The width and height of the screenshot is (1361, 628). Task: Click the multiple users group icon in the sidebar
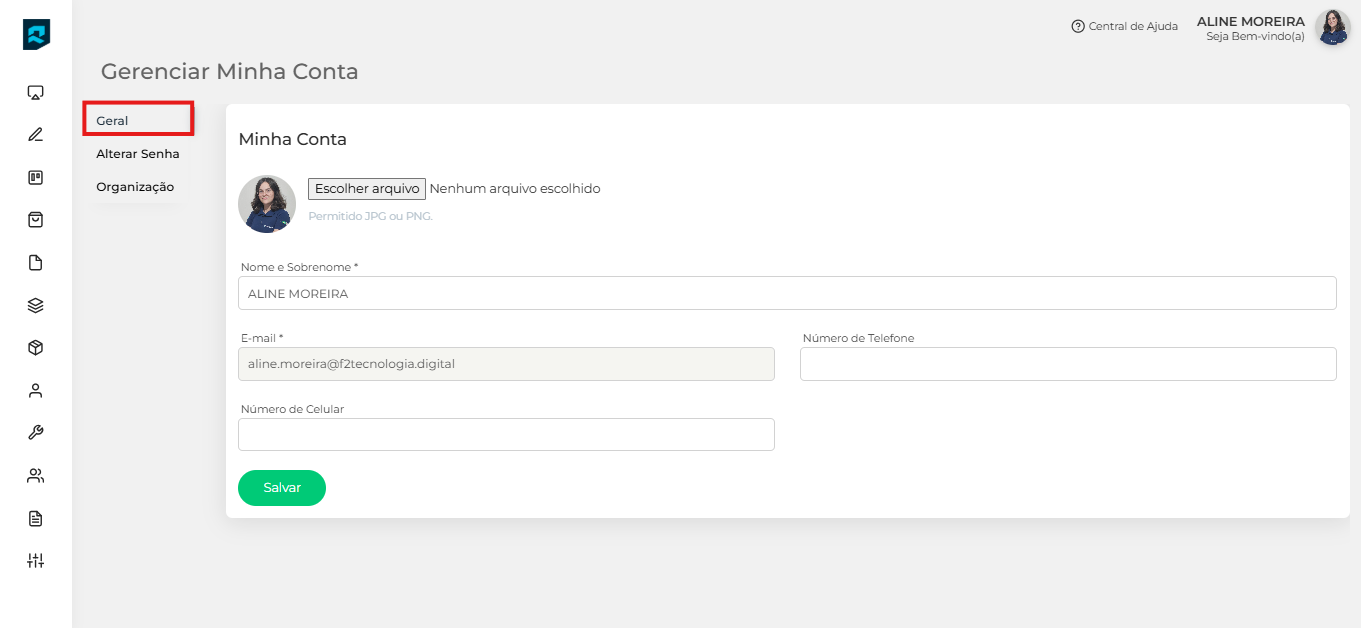36,476
